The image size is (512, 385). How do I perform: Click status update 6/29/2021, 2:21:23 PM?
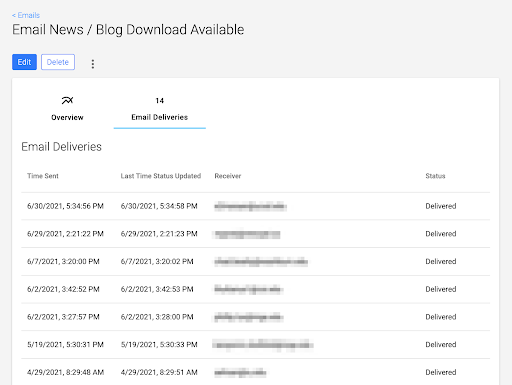(x=159, y=234)
